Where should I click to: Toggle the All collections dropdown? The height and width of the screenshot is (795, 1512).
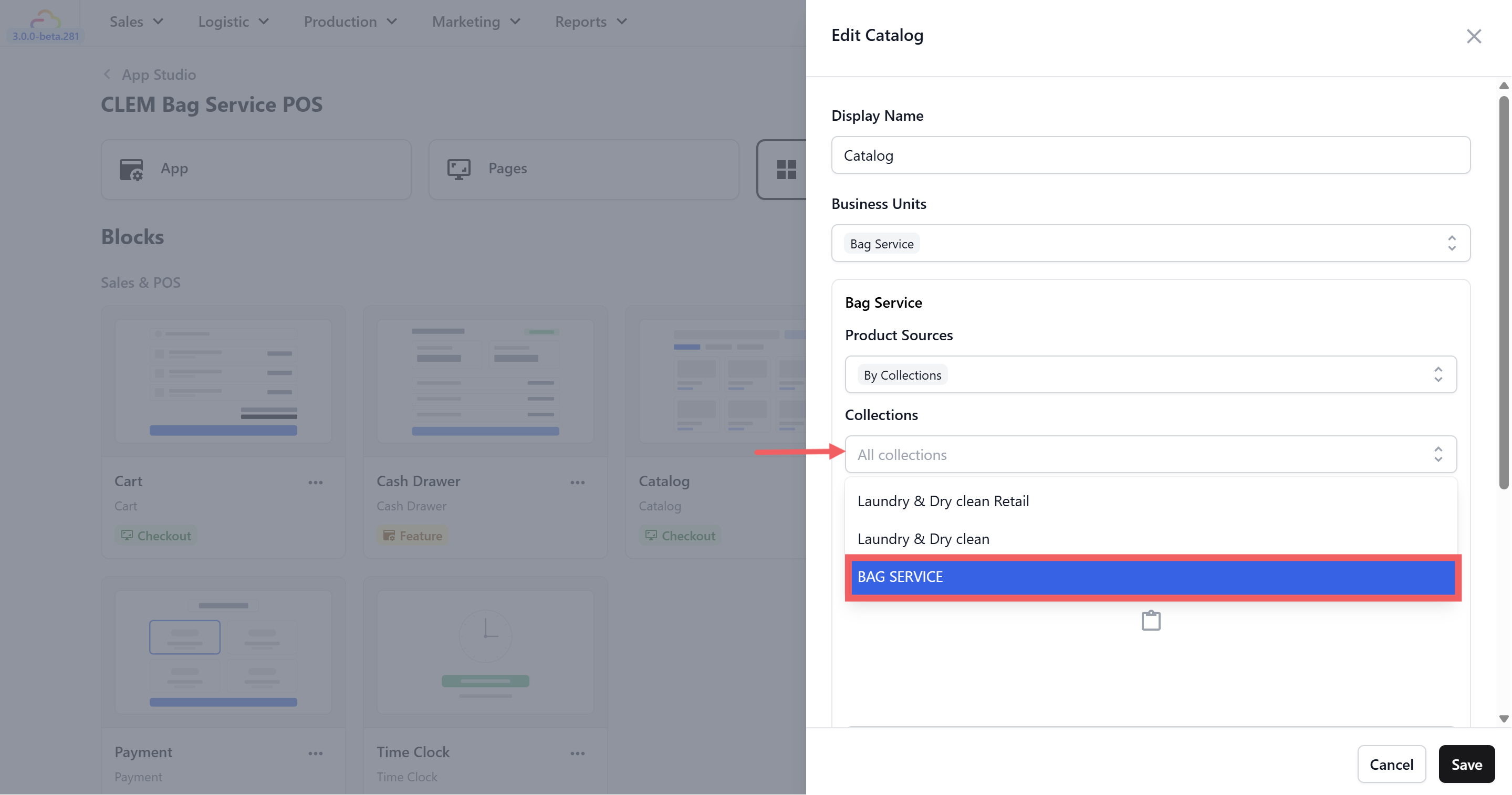[1437, 454]
